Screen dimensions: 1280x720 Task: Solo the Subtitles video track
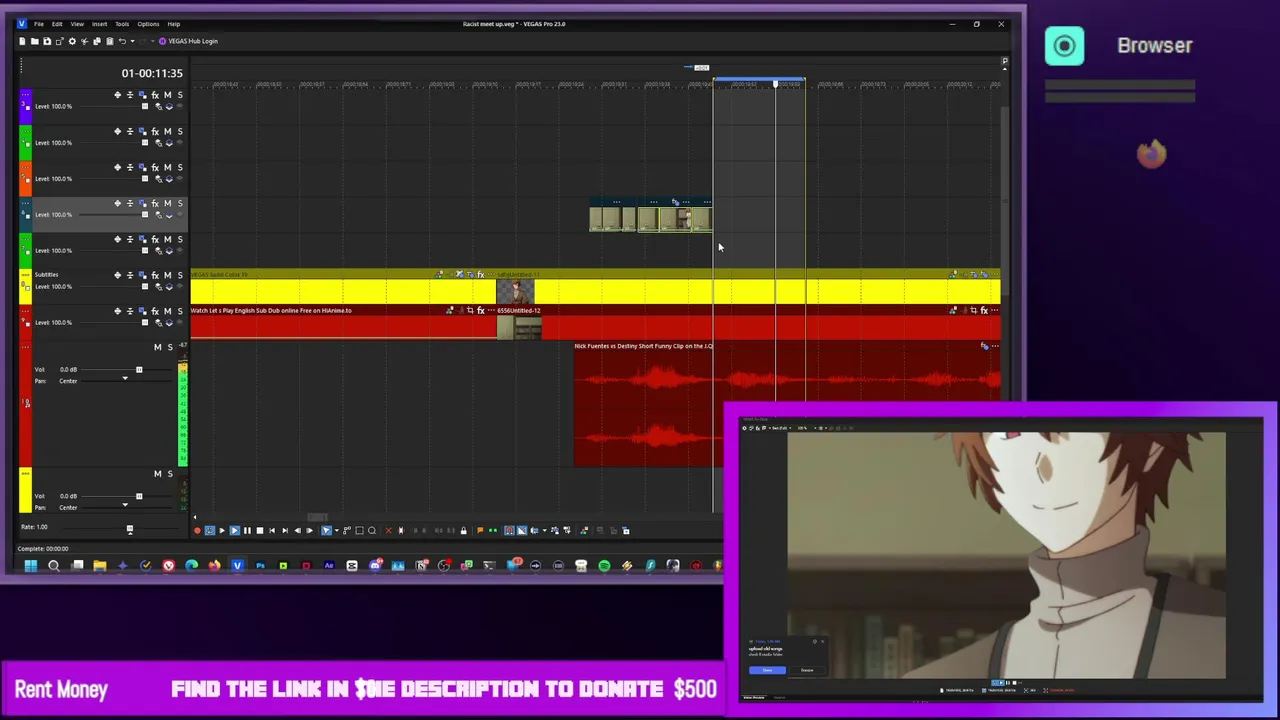click(x=180, y=275)
